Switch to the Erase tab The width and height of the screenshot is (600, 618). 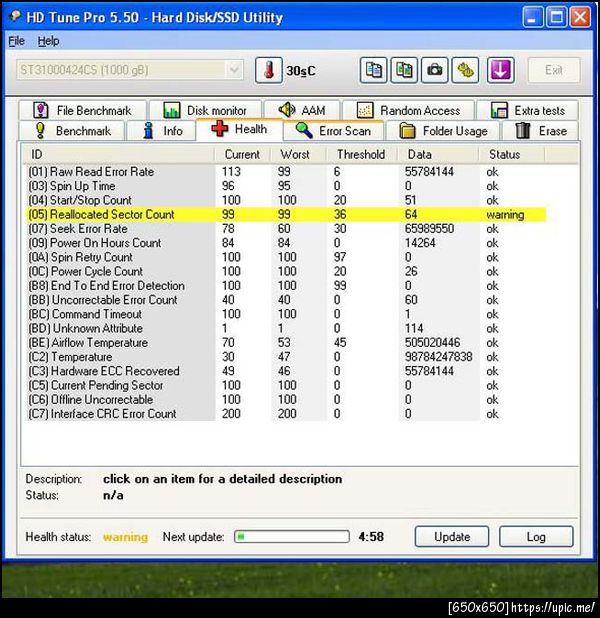click(541, 131)
